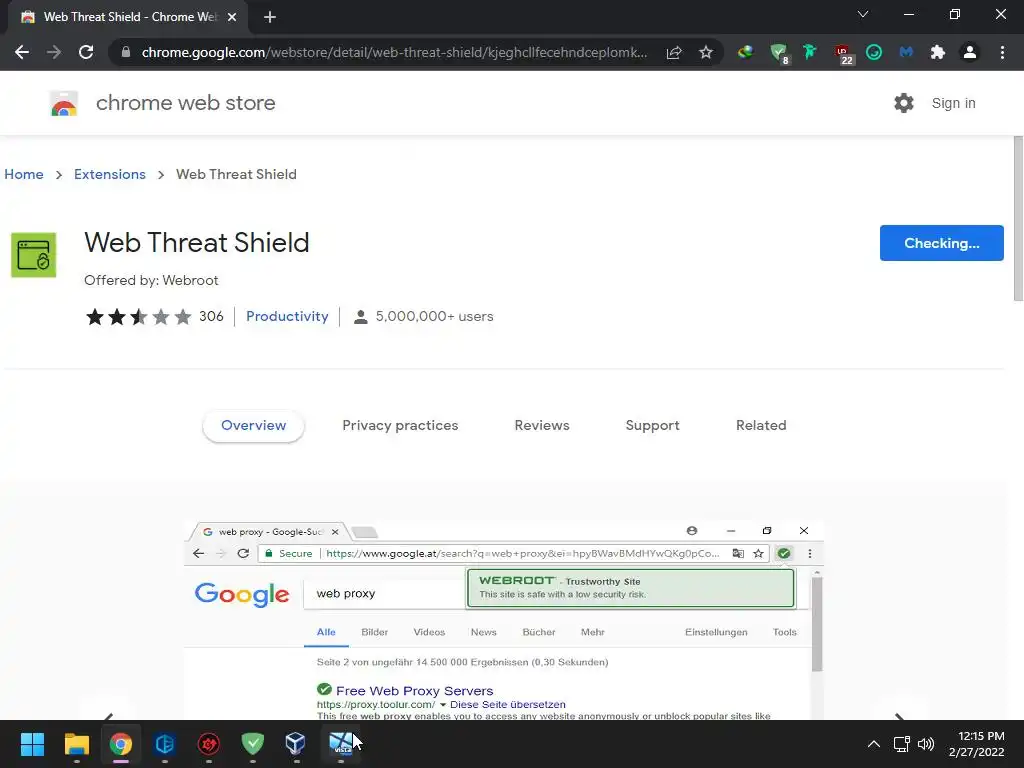The image size is (1024, 768).
Task: Open the Windows Start menu
Action: coord(32,744)
